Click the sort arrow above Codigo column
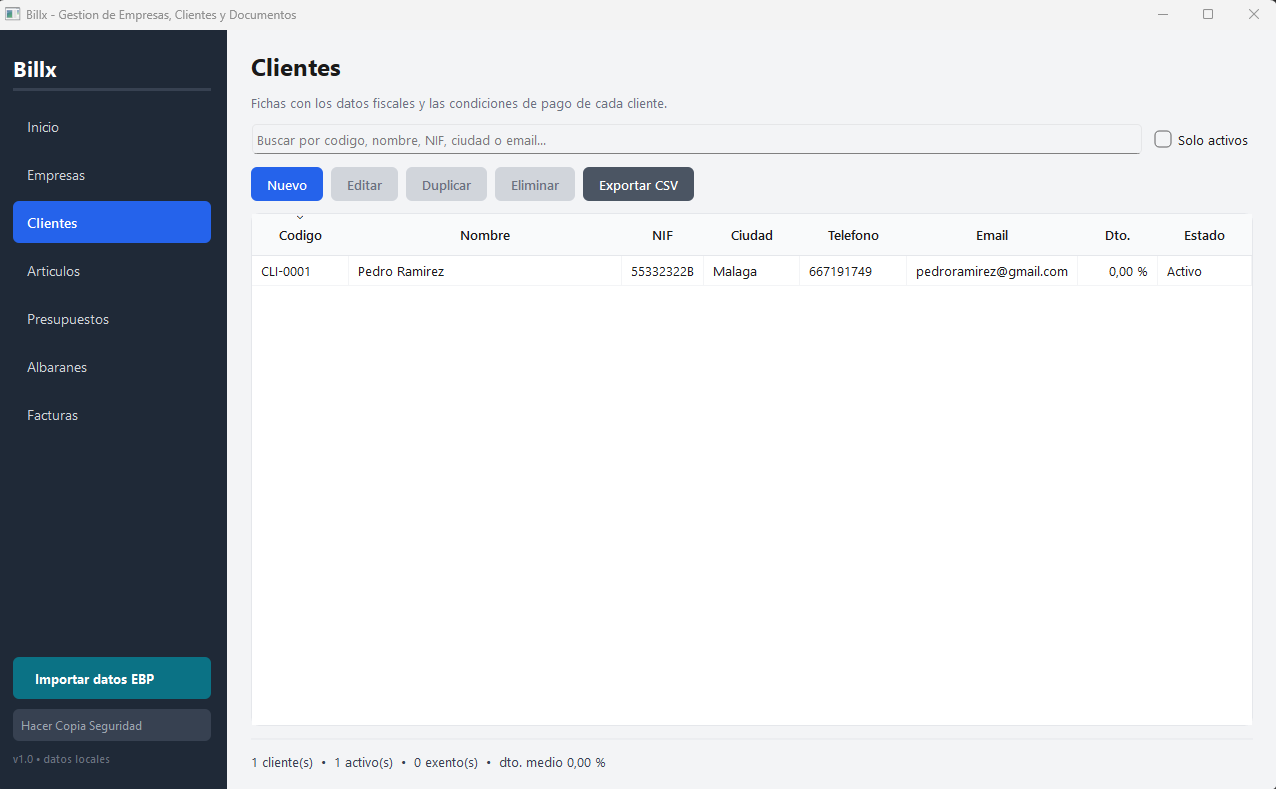Viewport: 1276px width, 789px height. [299, 217]
